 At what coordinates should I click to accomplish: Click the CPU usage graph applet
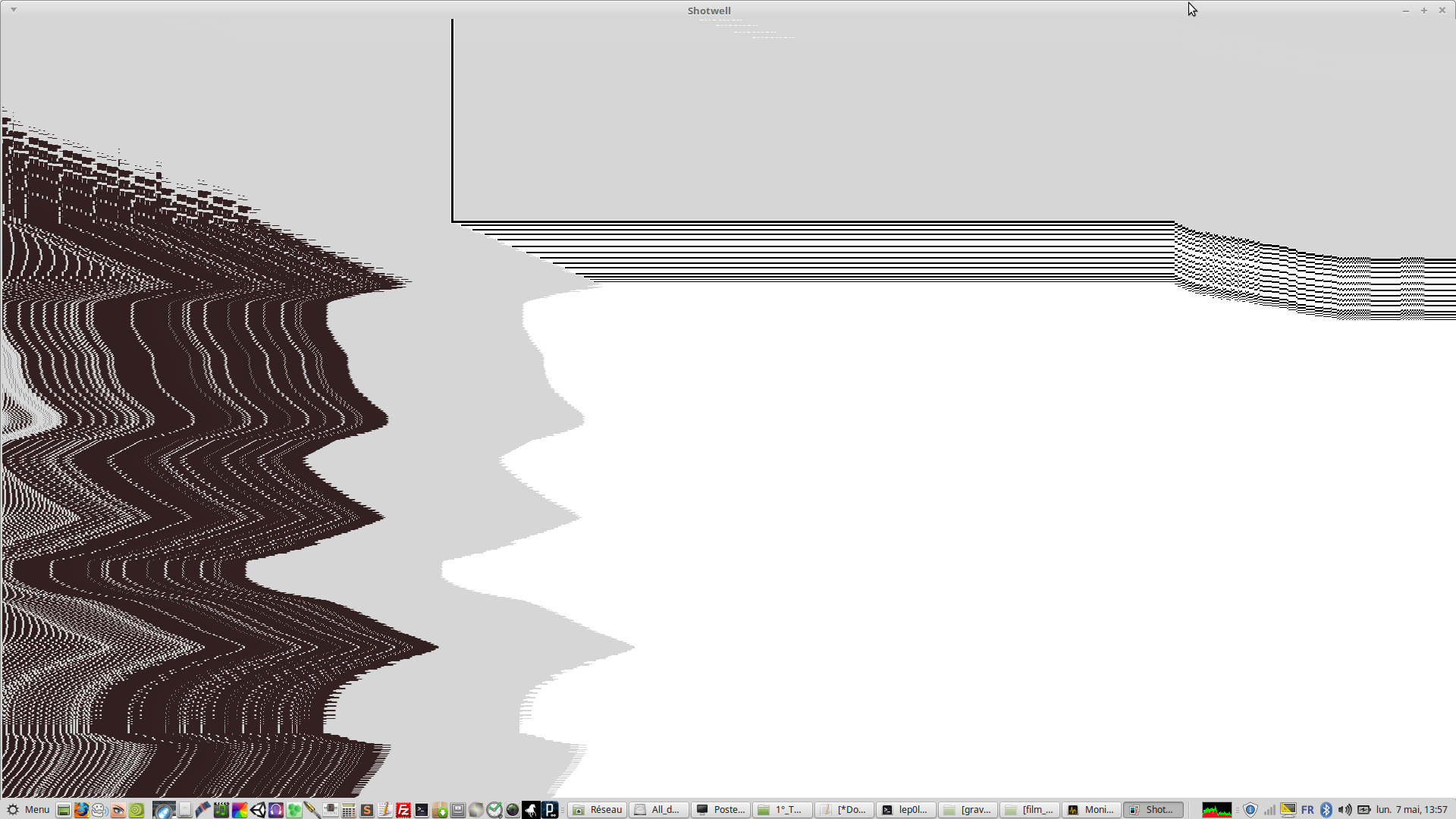point(1216,810)
